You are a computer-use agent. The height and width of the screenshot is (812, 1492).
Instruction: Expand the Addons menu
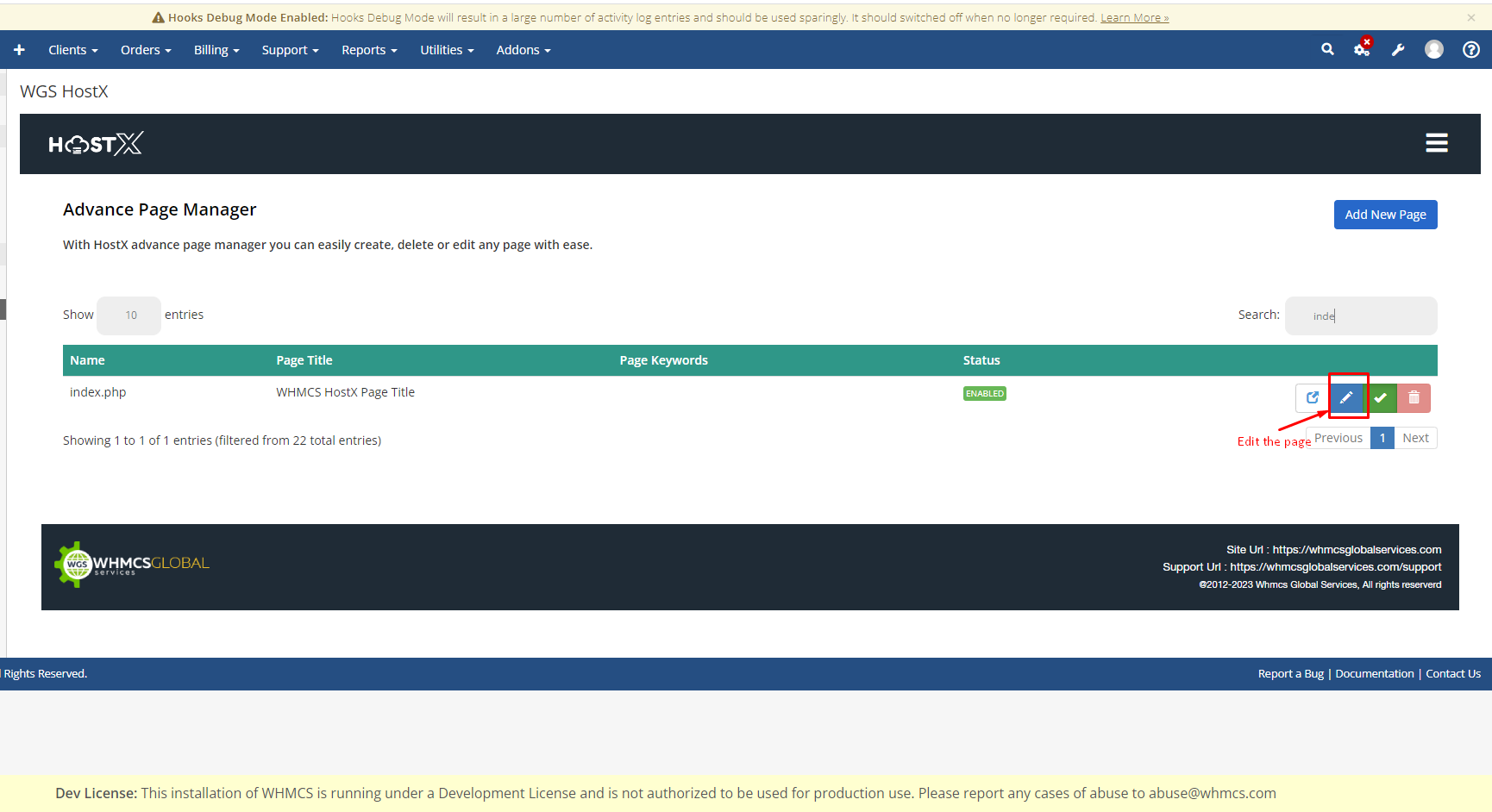pyautogui.click(x=523, y=50)
